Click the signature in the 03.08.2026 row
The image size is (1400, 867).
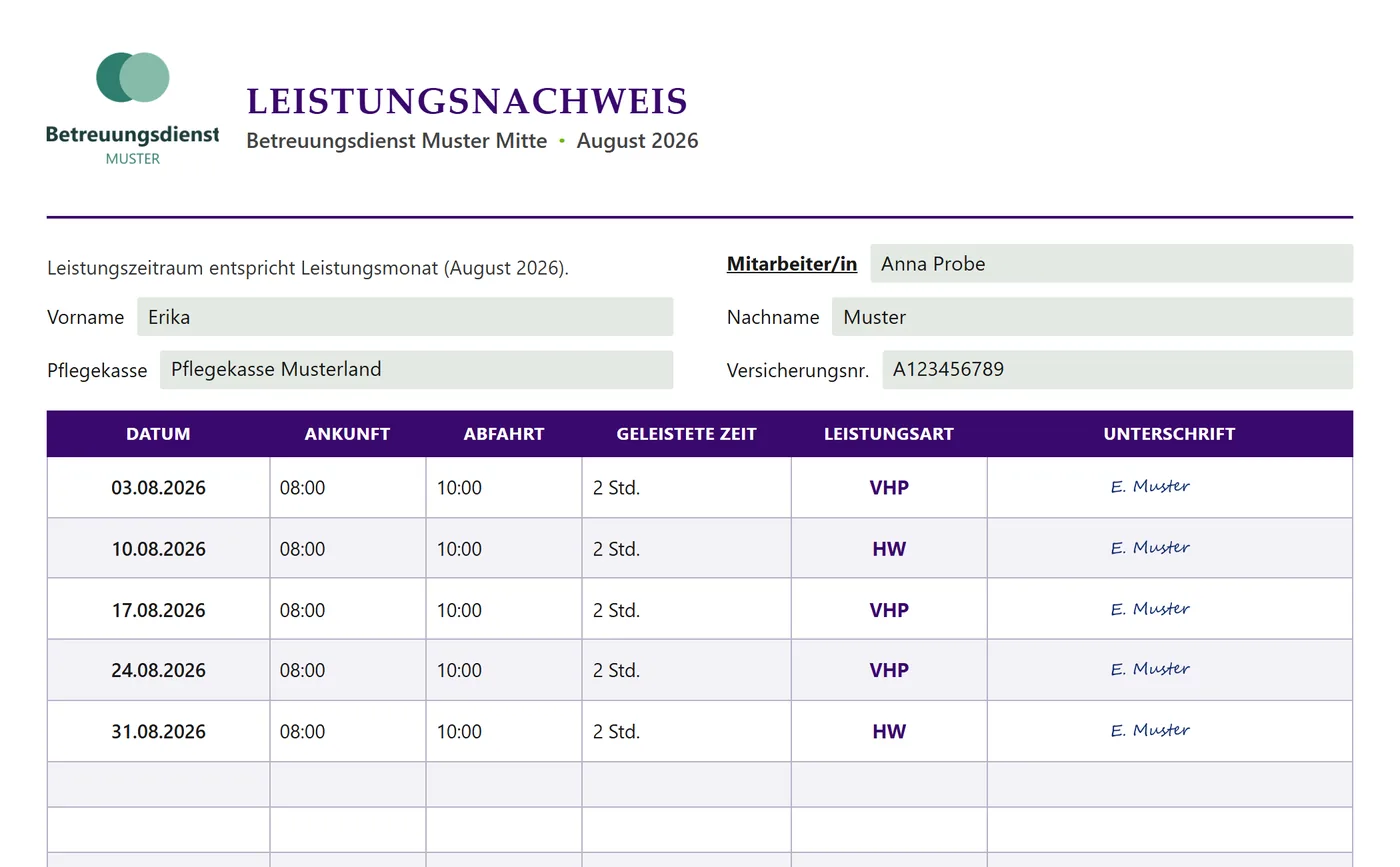click(1150, 487)
